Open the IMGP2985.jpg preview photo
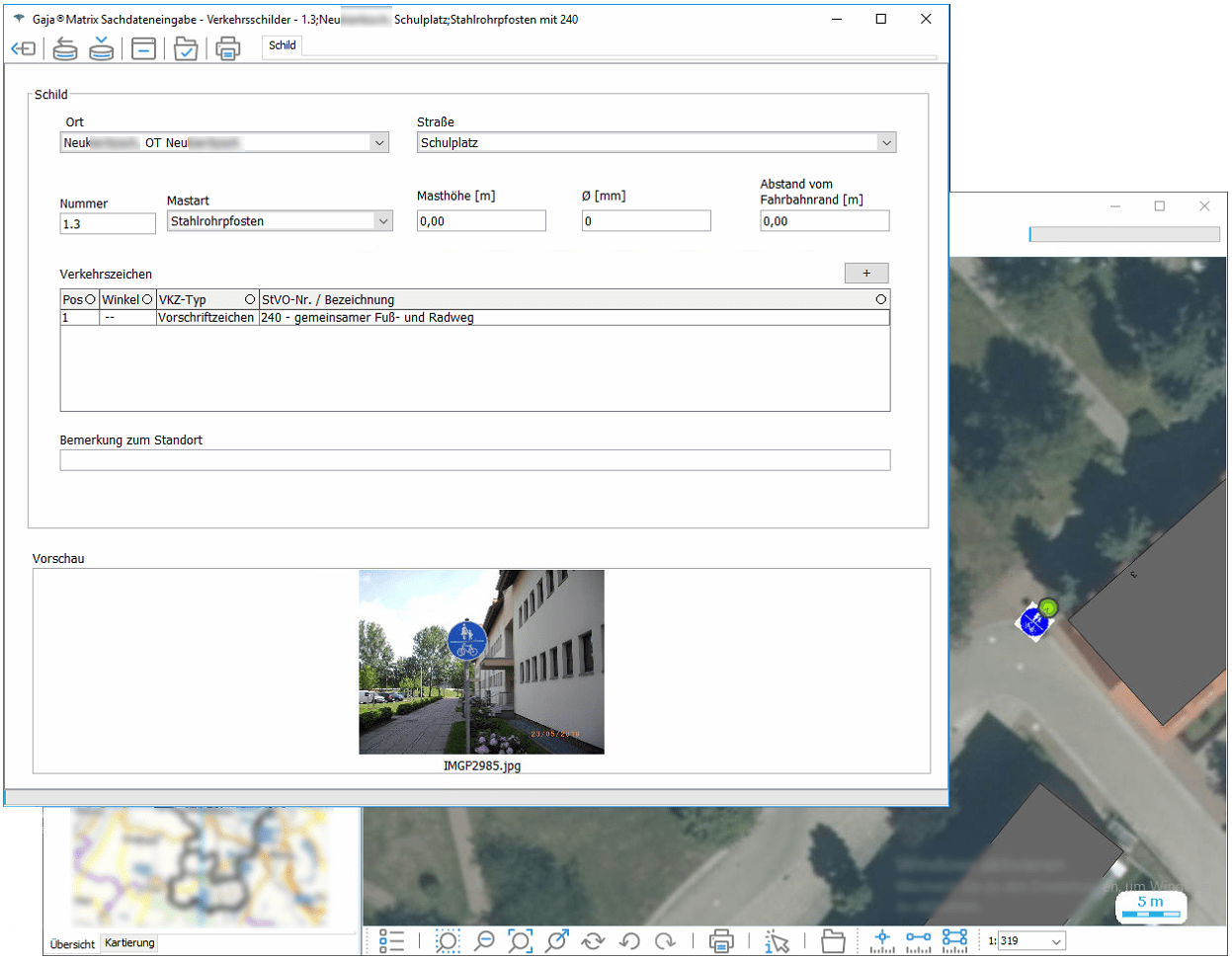Viewport: 1232px width, 959px height. coord(481,662)
